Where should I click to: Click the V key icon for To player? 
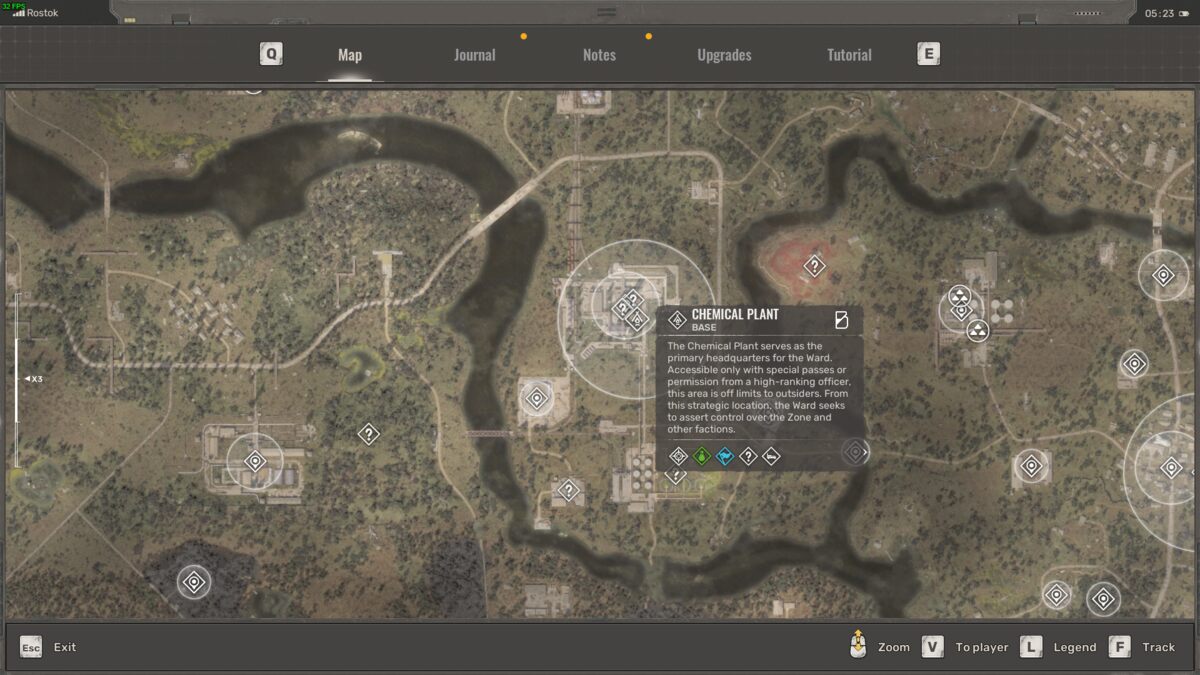[932, 647]
